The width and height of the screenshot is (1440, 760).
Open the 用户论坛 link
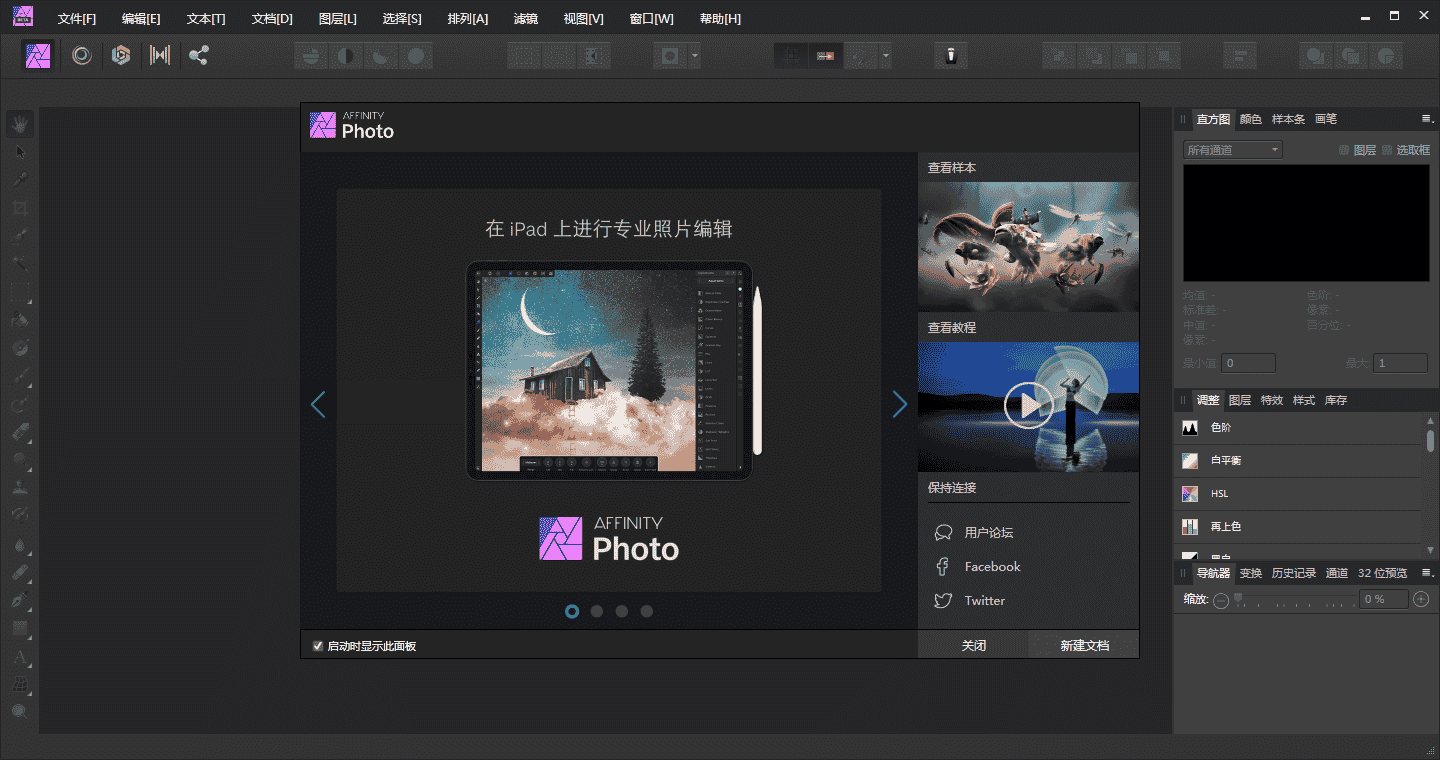[988, 532]
